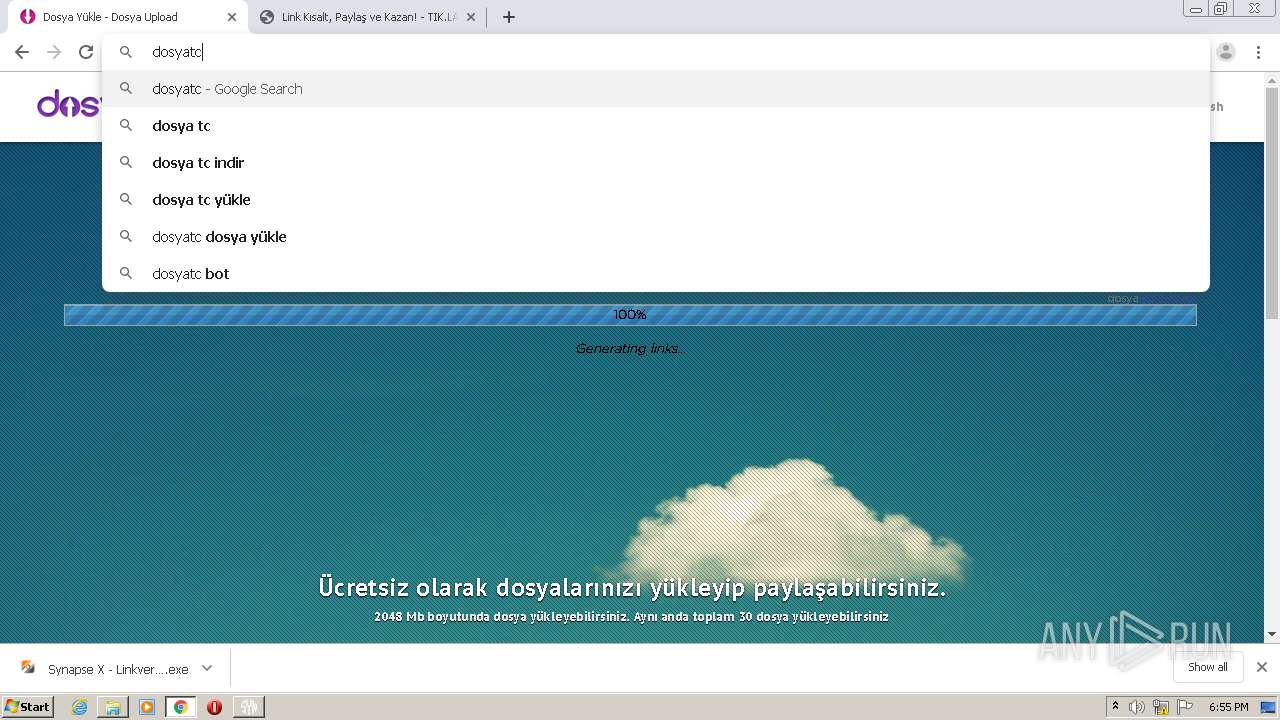The height and width of the screenshot is (720, 1280).
Task: Show hidden system tray icons arrow
Action: (1115, 707)
